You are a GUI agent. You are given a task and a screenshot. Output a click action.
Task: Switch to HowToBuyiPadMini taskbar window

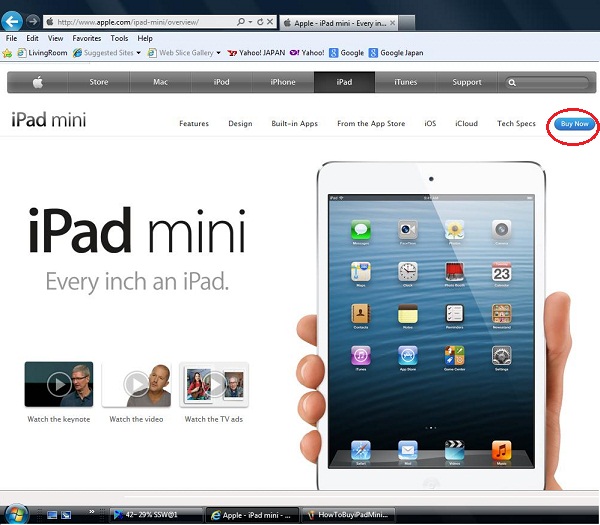pyautogui.click(x=349, y=515)
